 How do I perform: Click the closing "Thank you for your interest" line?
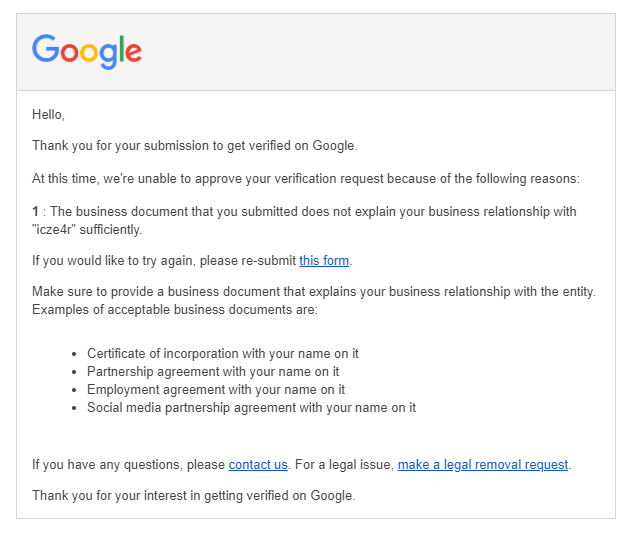pyautogui.click(x=194, y=496)
